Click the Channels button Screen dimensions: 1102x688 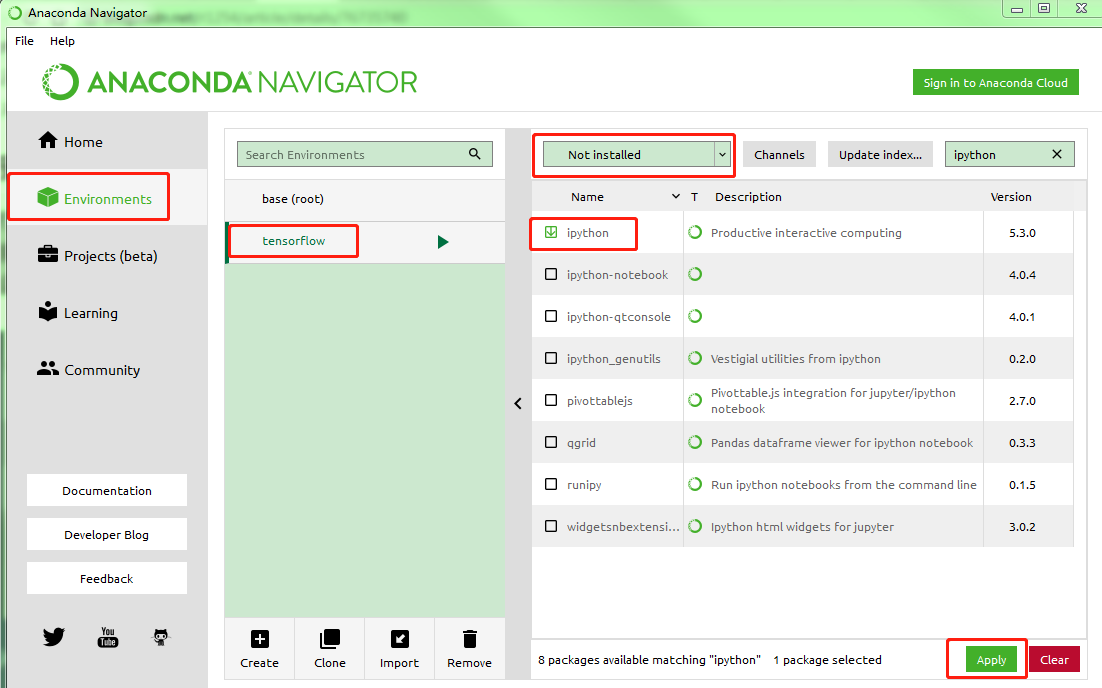click(779, 154)
